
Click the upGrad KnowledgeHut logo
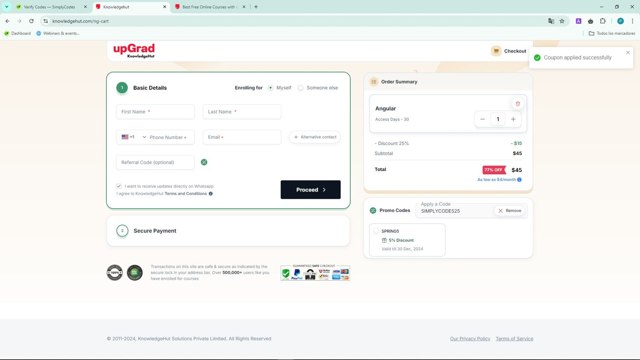(x=134, y=51)
